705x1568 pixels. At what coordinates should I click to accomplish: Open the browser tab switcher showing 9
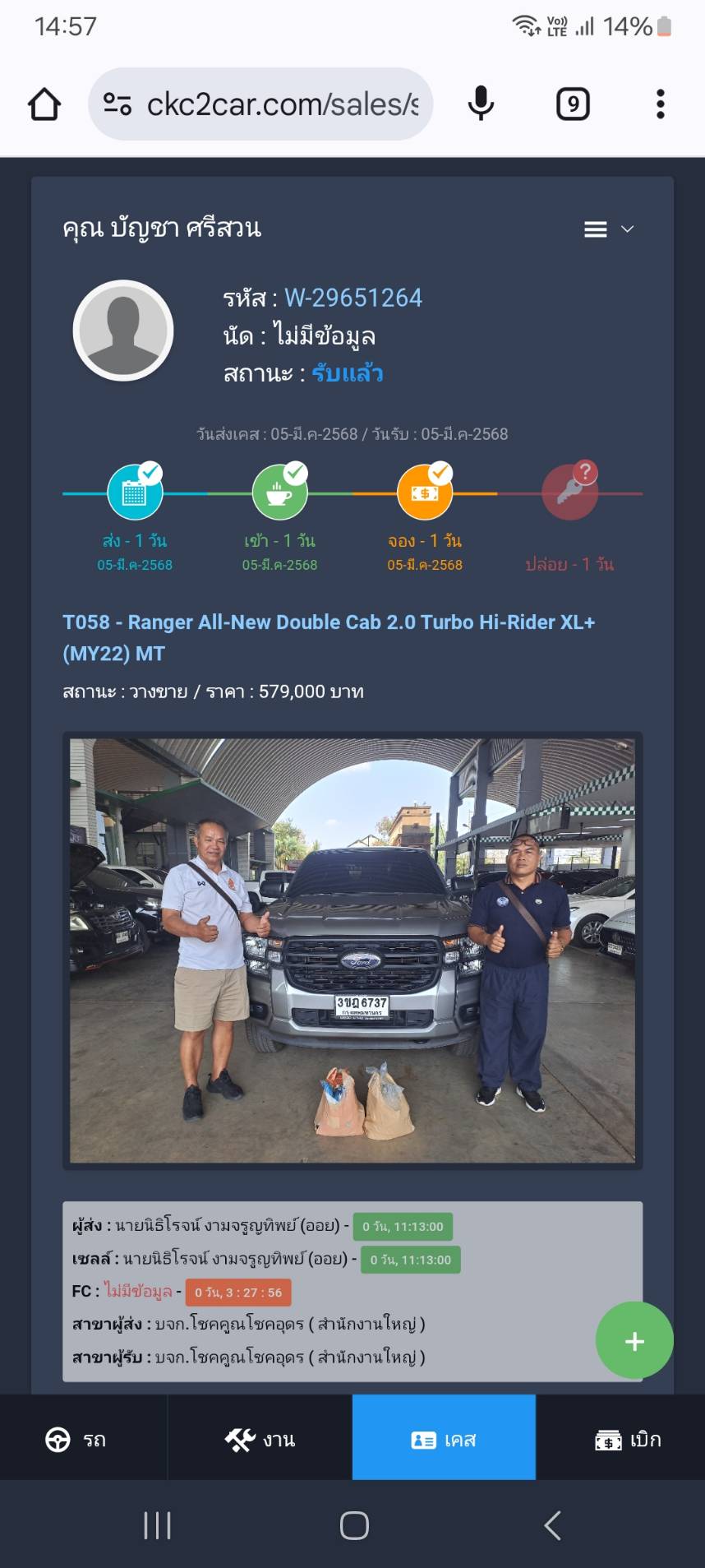(x=573, y=104)
